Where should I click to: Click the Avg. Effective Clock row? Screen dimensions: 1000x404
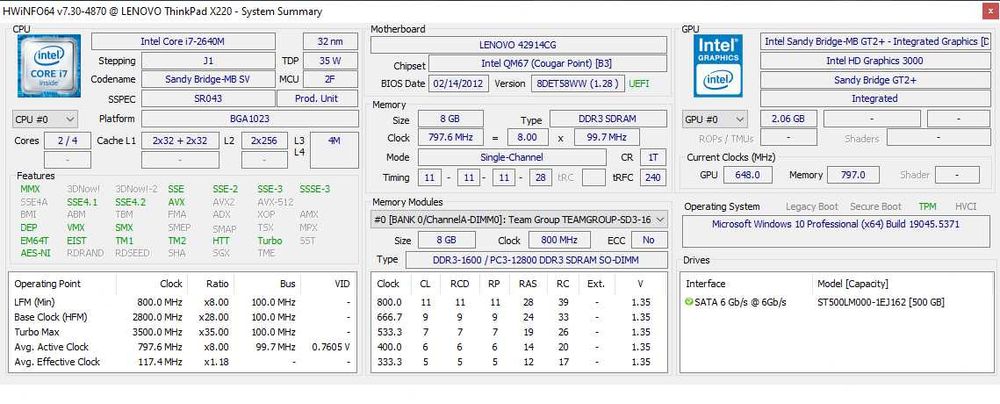[x=182, y=361]
